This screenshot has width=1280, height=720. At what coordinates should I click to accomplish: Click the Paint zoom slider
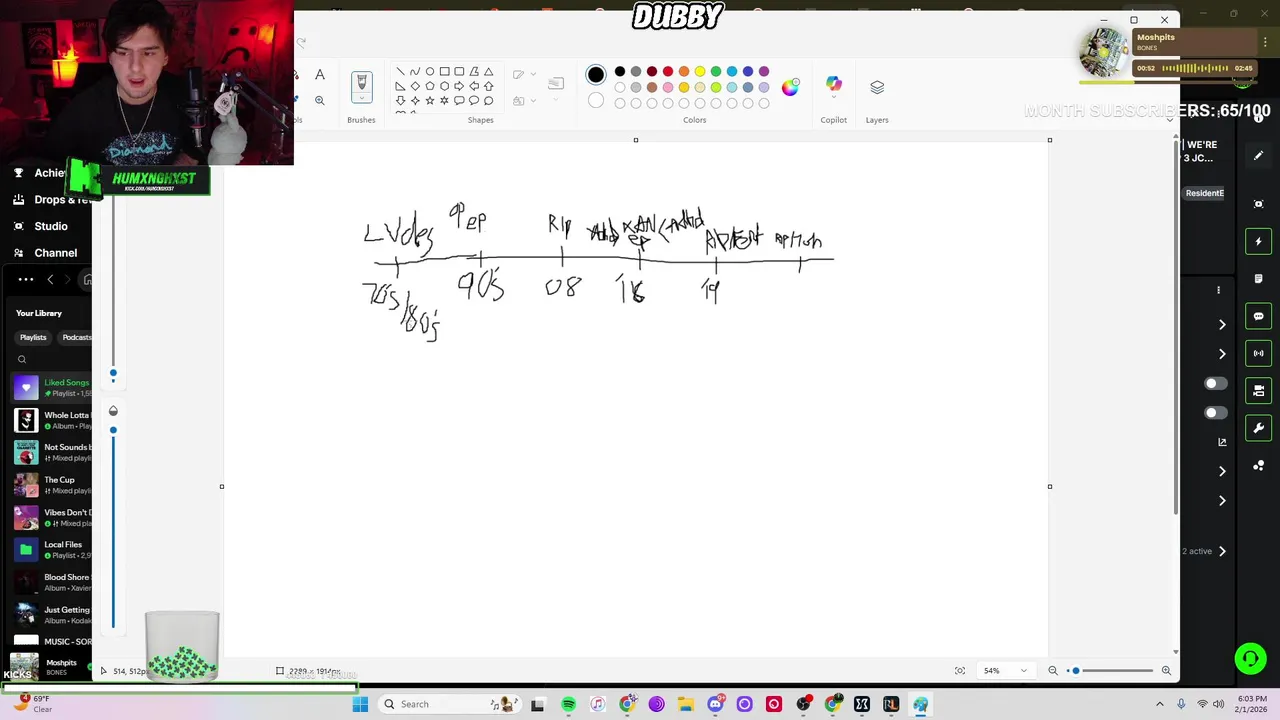point(1110,670)
